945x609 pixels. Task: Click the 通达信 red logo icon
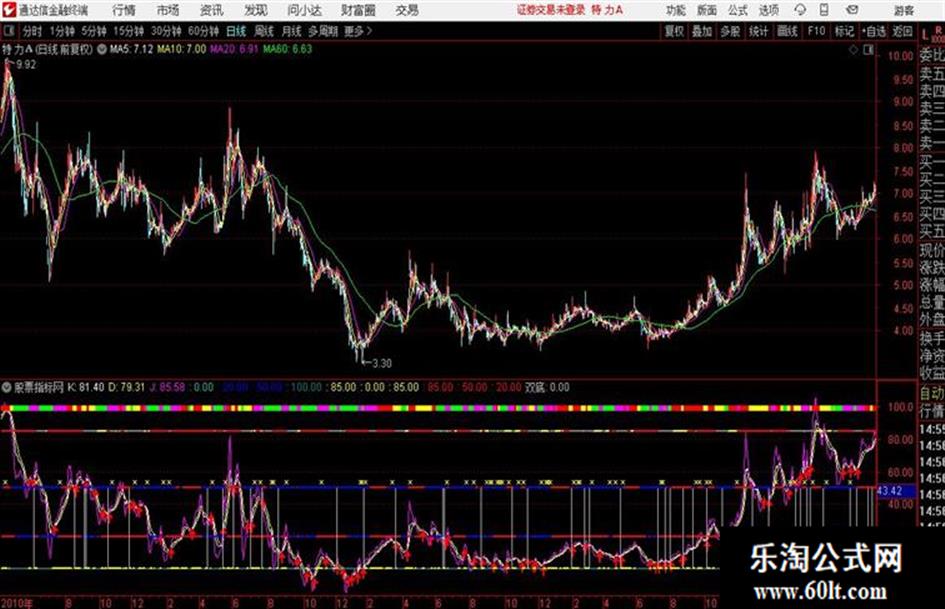[x=9, y=10]
